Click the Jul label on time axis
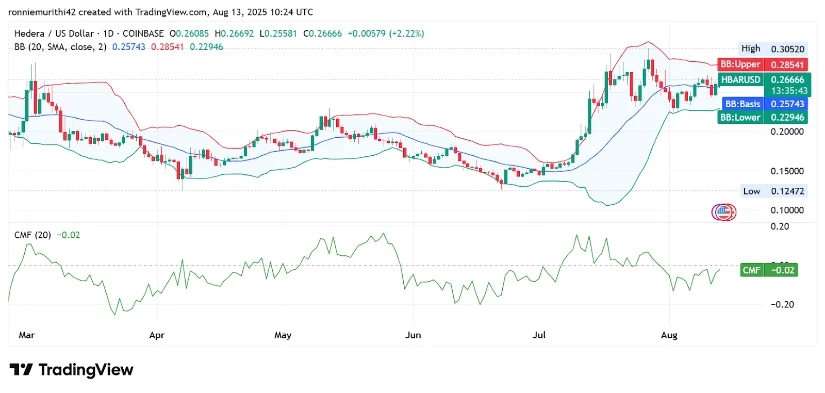This screenshot has height=393, width=825. coord(539,335)
